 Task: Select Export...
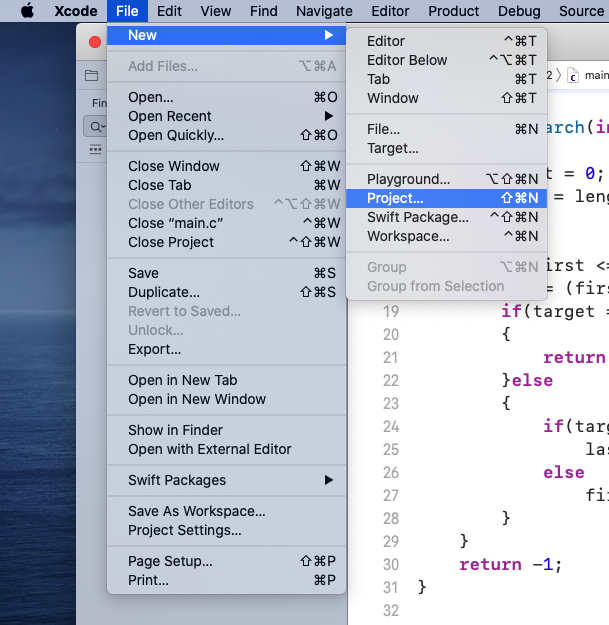[x=226, y=350]
